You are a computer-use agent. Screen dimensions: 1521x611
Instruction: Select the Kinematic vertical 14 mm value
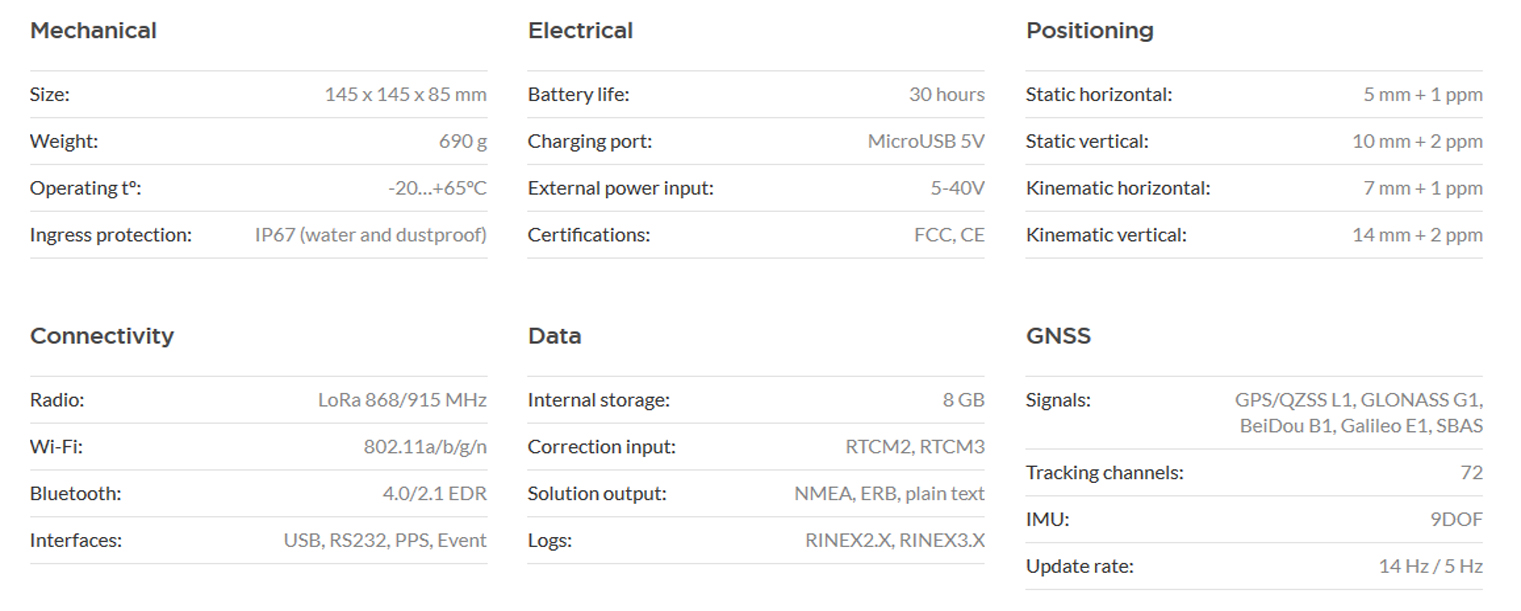click(x=1417, y=235)
